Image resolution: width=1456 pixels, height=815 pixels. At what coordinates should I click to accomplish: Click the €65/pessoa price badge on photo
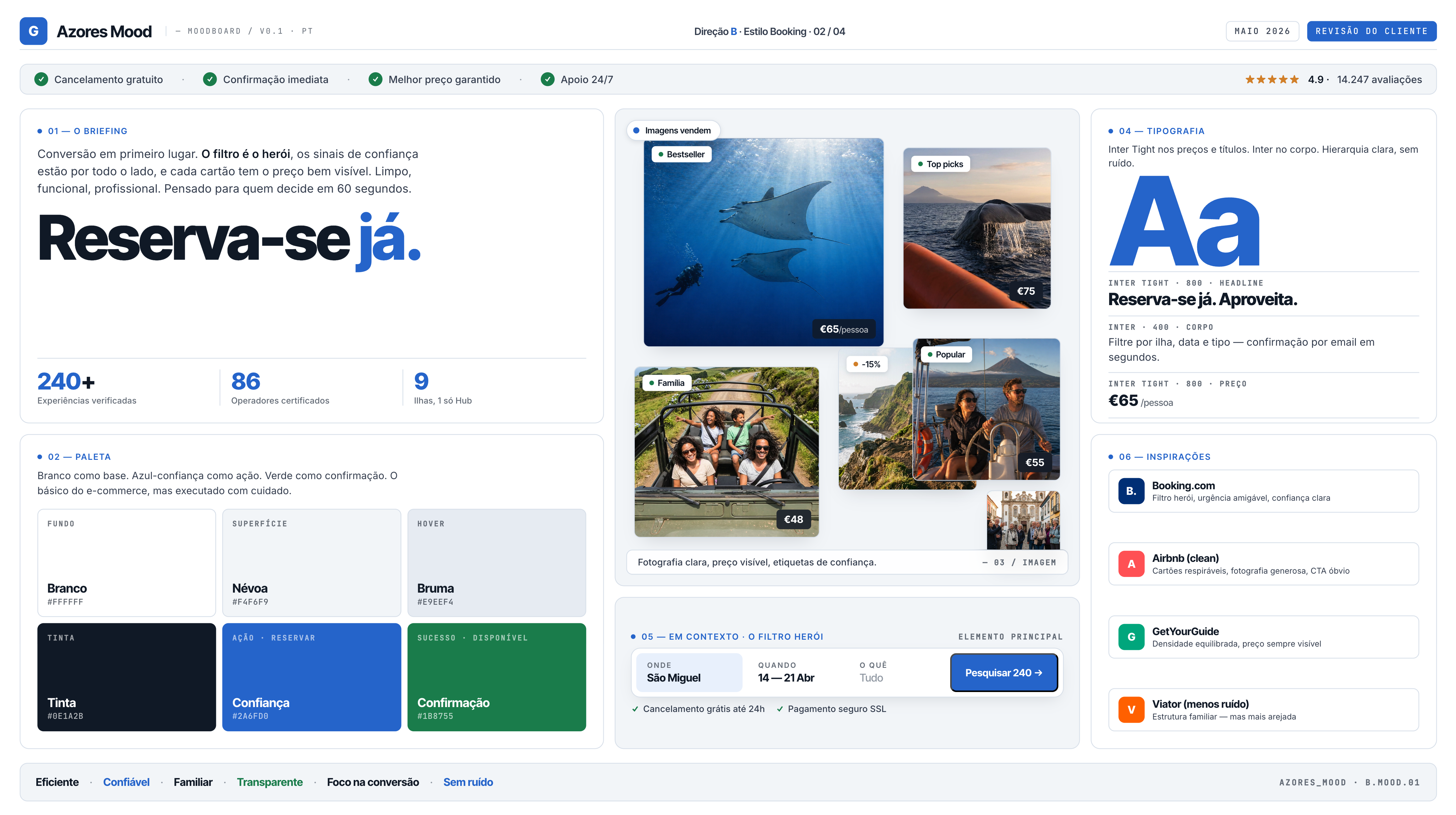coord(843,329)
